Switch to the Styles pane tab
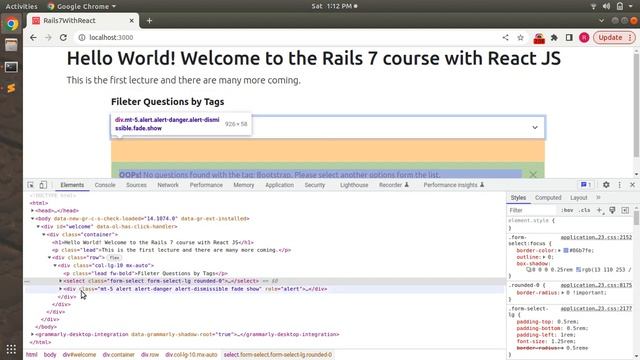This screenshot has height=360, width=640. point(518,198)
